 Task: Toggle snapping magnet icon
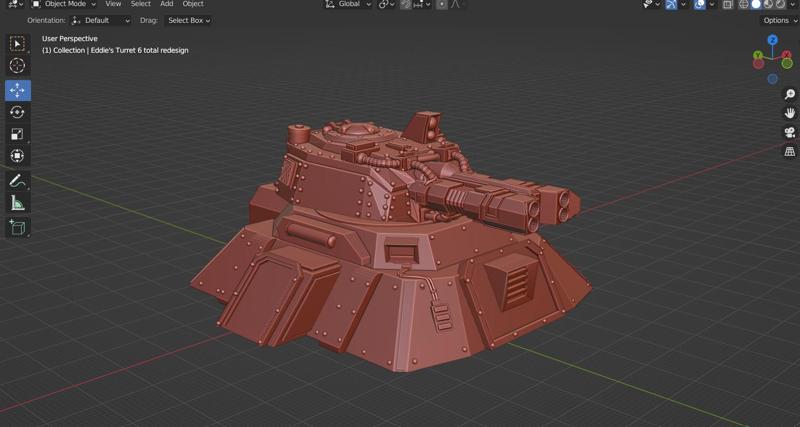point(406,4)
